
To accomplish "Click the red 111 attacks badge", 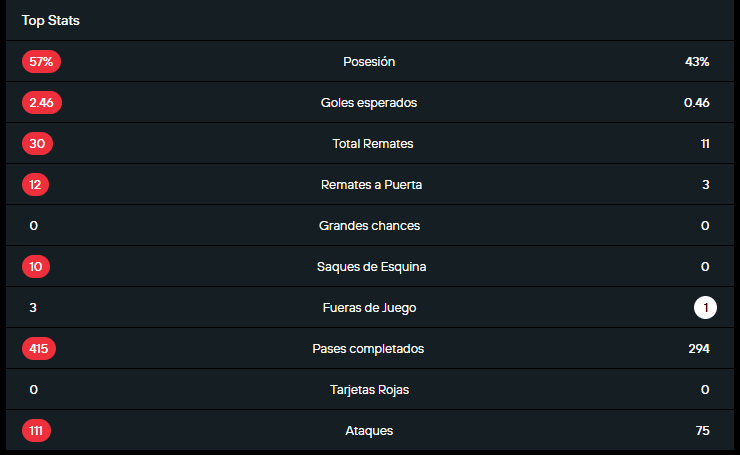I will tap(36, 431).
